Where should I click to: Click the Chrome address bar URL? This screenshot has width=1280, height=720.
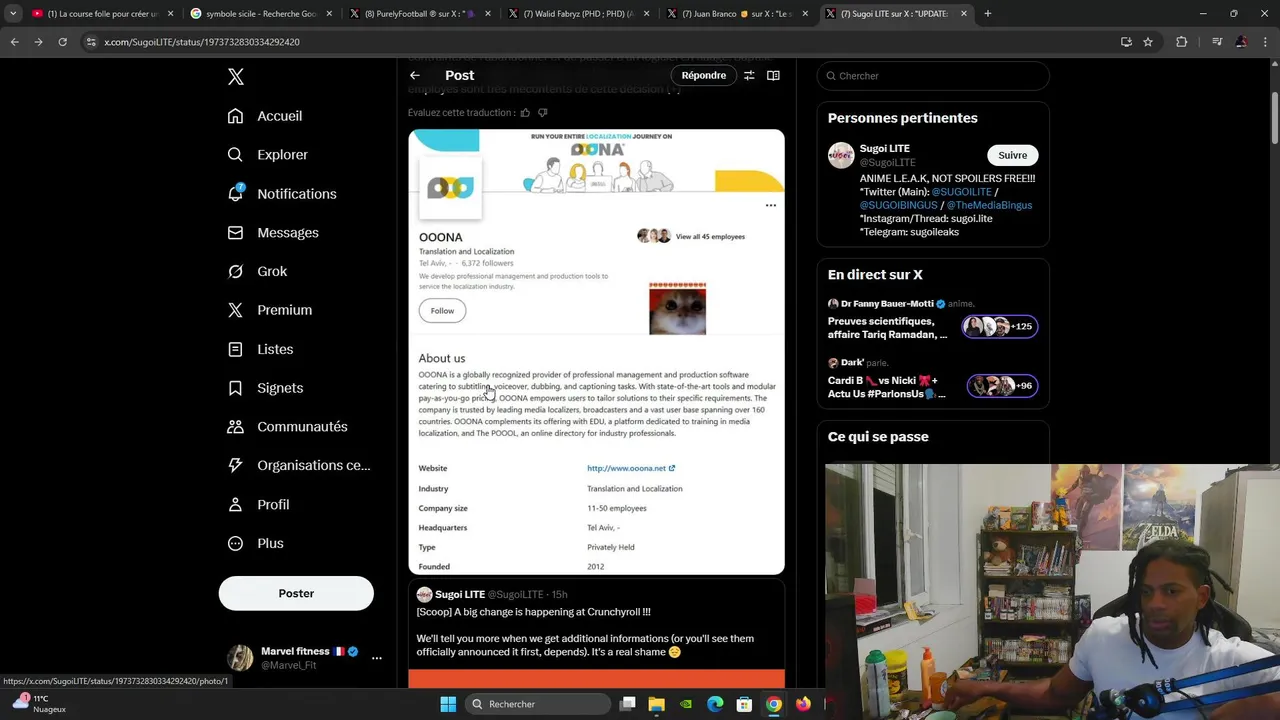[202, 42]
